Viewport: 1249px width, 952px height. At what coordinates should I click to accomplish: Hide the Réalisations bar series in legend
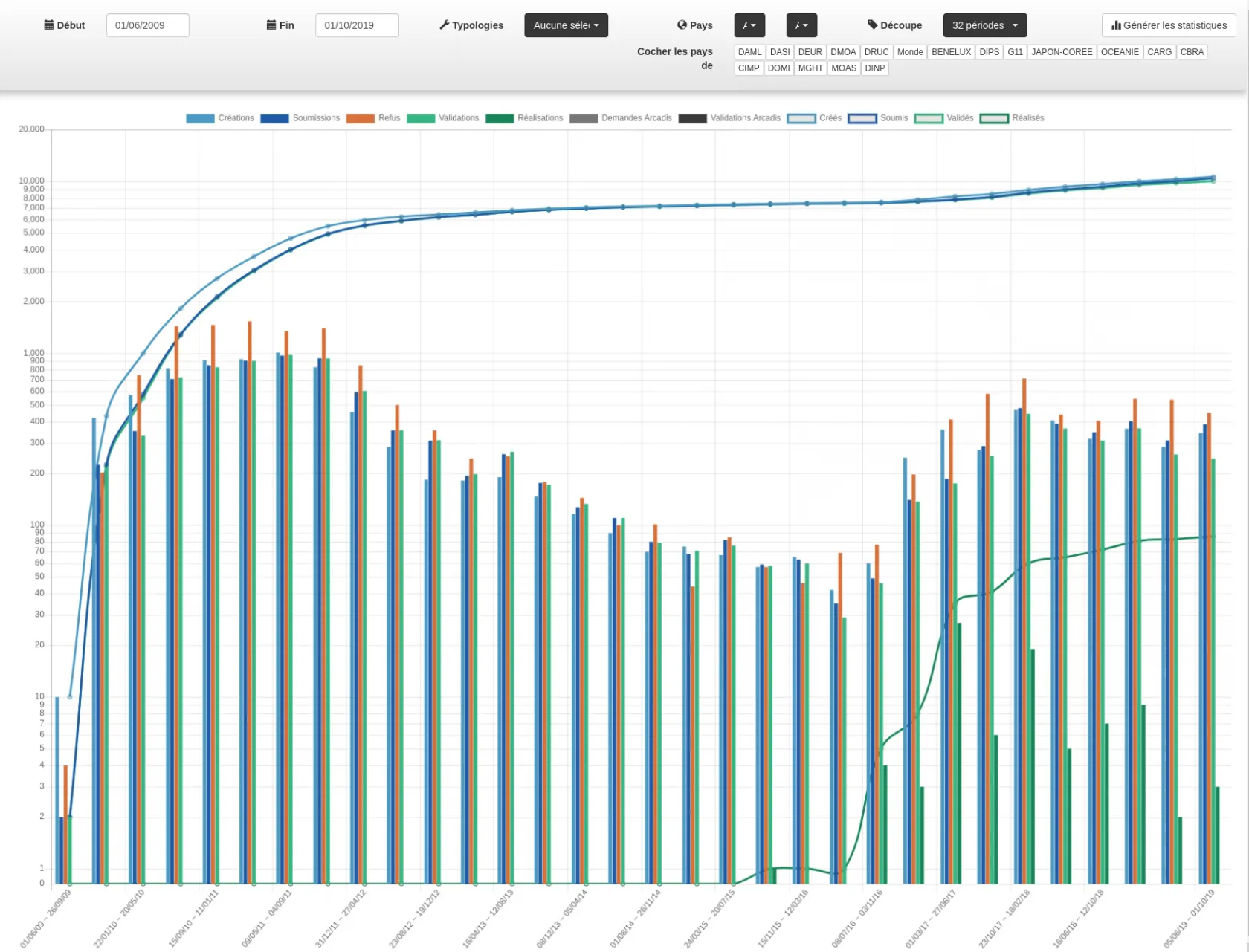coord(540,118)
